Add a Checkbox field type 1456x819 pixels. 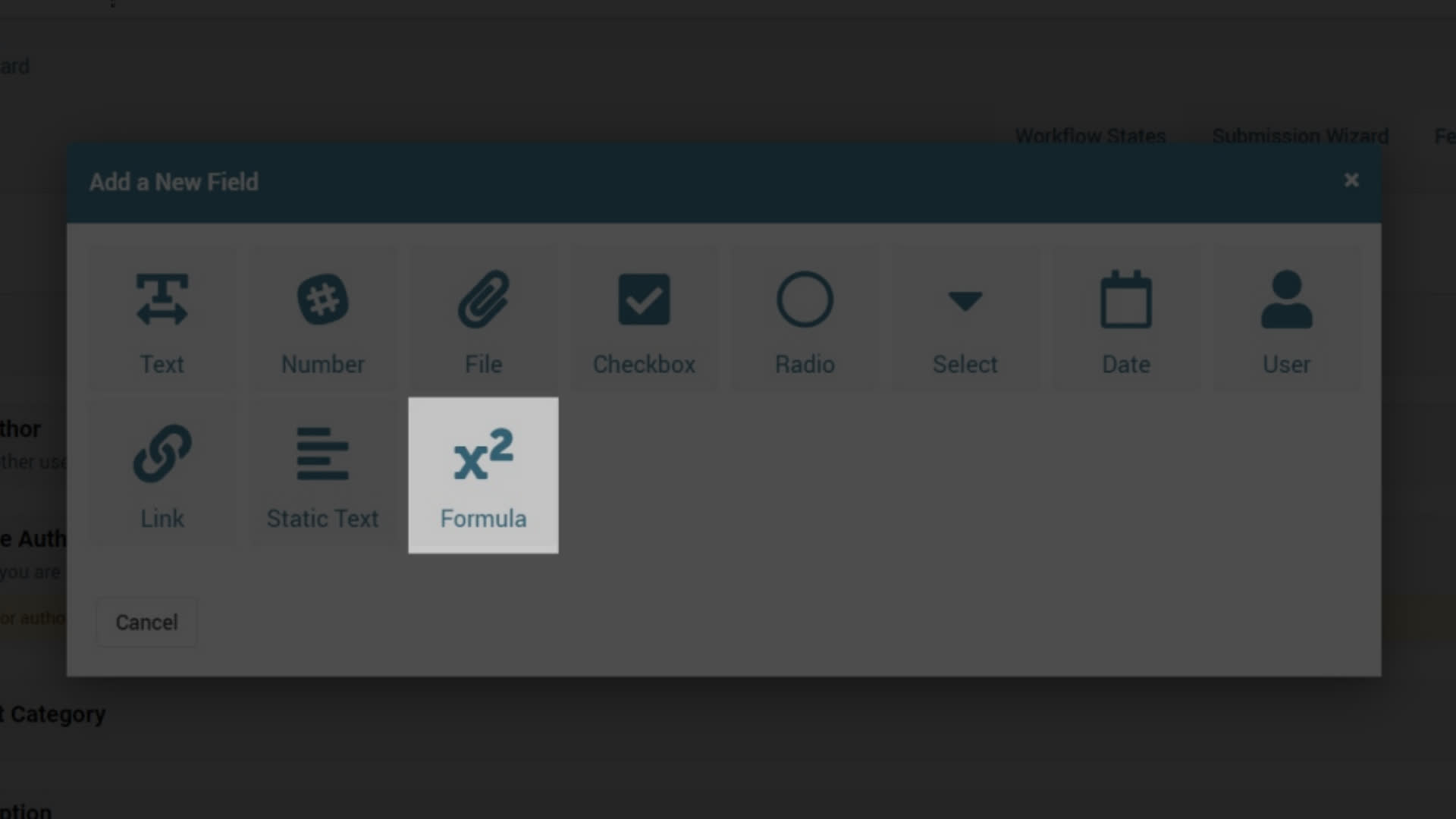pos(644,300)
